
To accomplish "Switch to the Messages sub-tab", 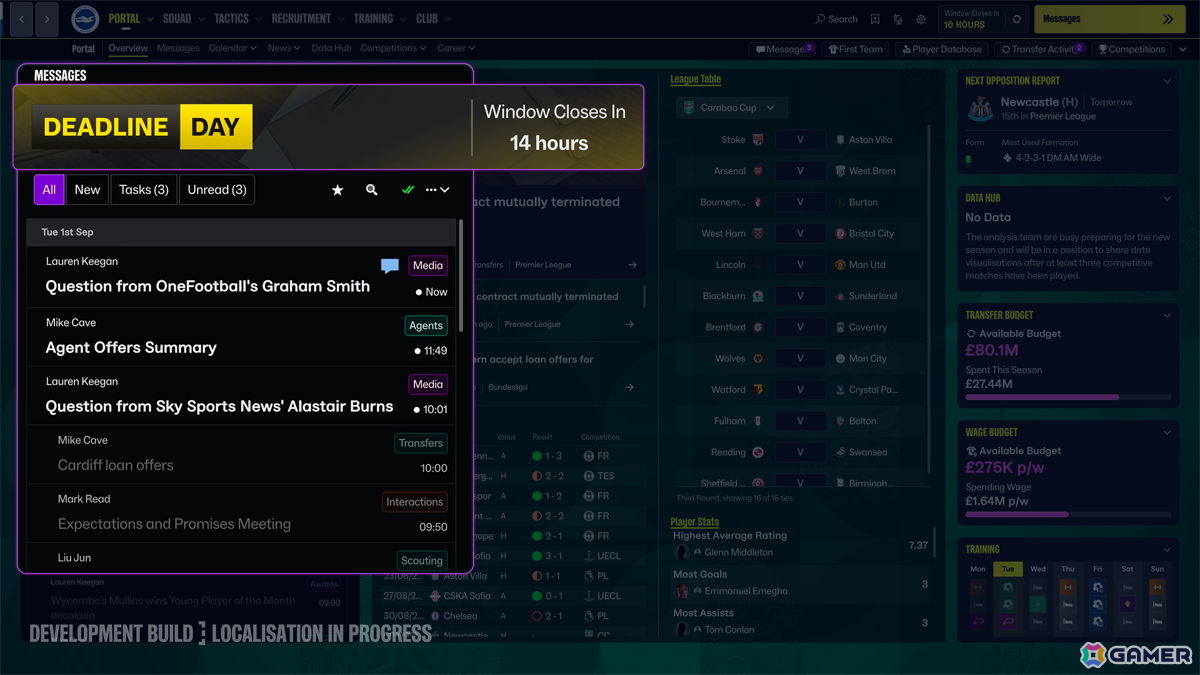I will (x=178, y=48).
